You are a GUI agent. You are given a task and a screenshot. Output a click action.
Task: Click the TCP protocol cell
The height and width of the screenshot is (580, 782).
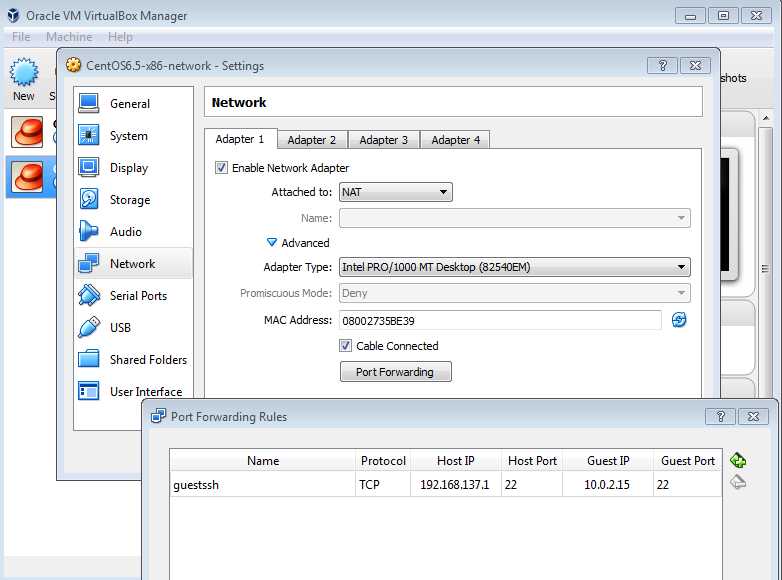coord(383,484)
